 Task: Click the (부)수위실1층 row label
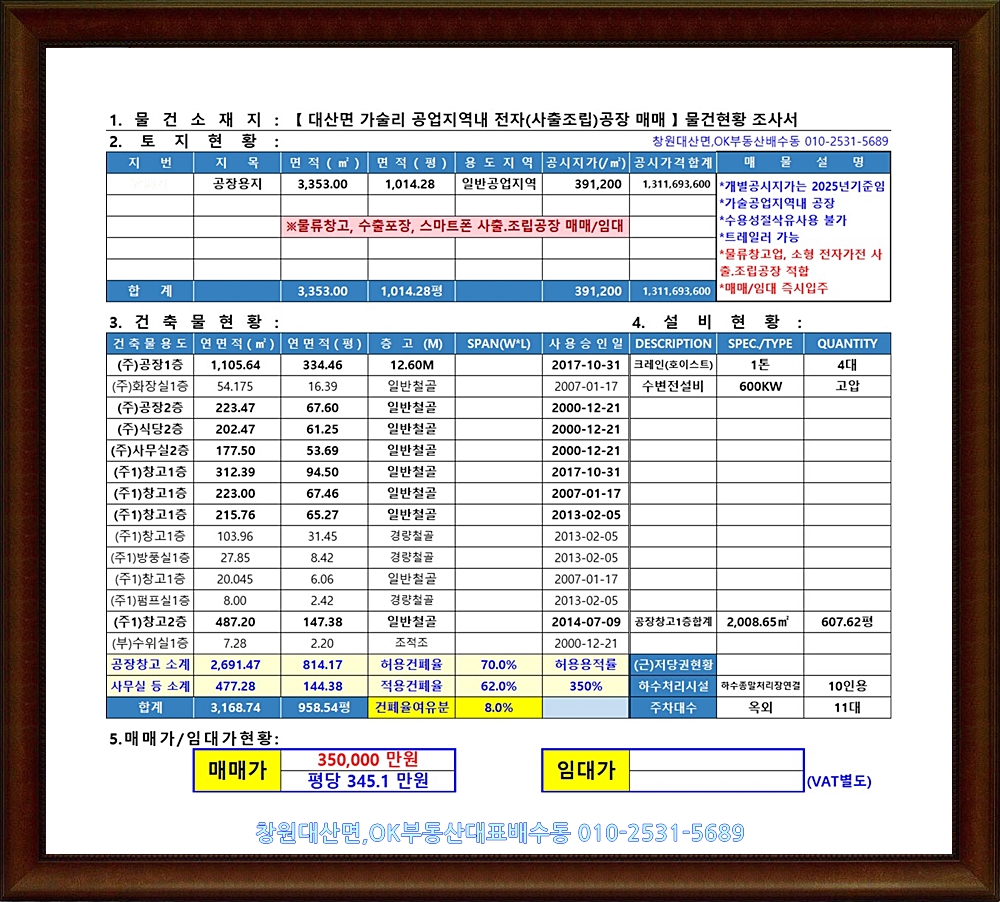149,643
